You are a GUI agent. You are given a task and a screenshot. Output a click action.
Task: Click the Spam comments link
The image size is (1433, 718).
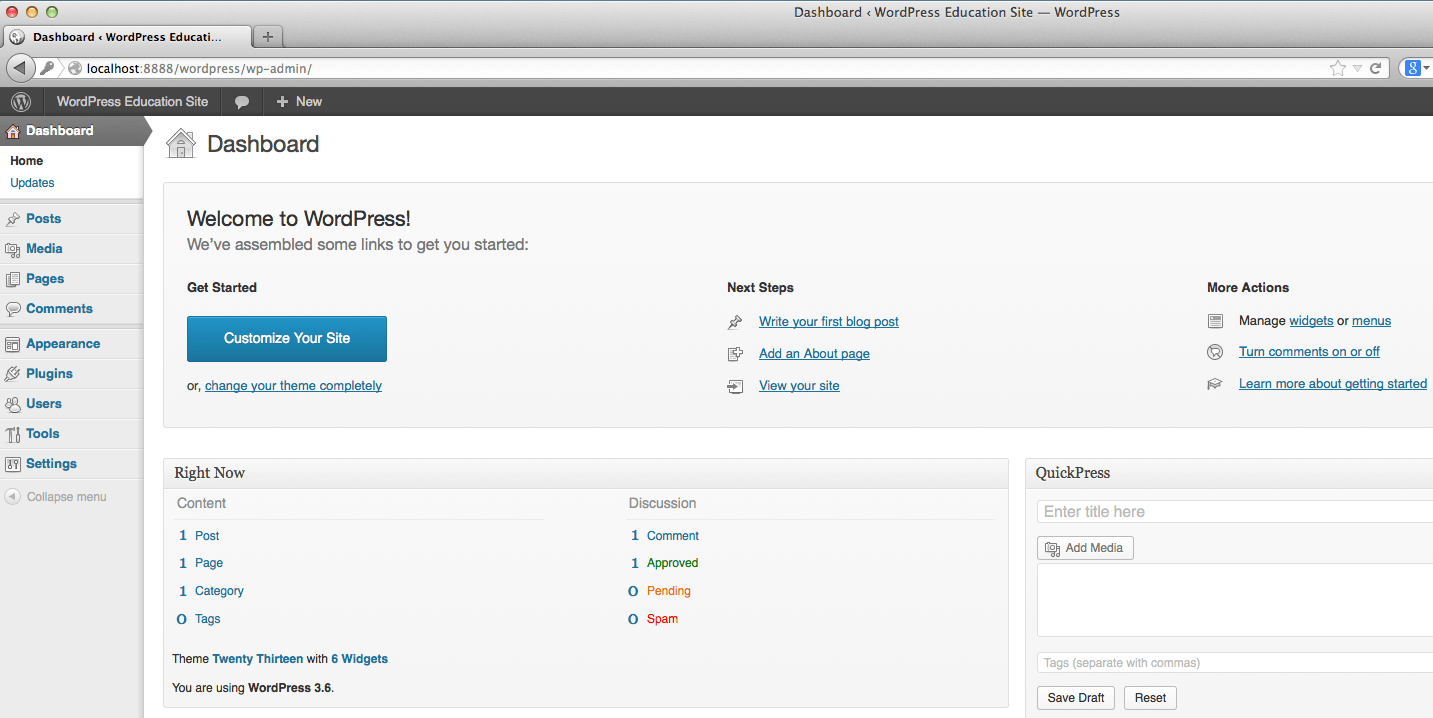click(x=662, y=619)
